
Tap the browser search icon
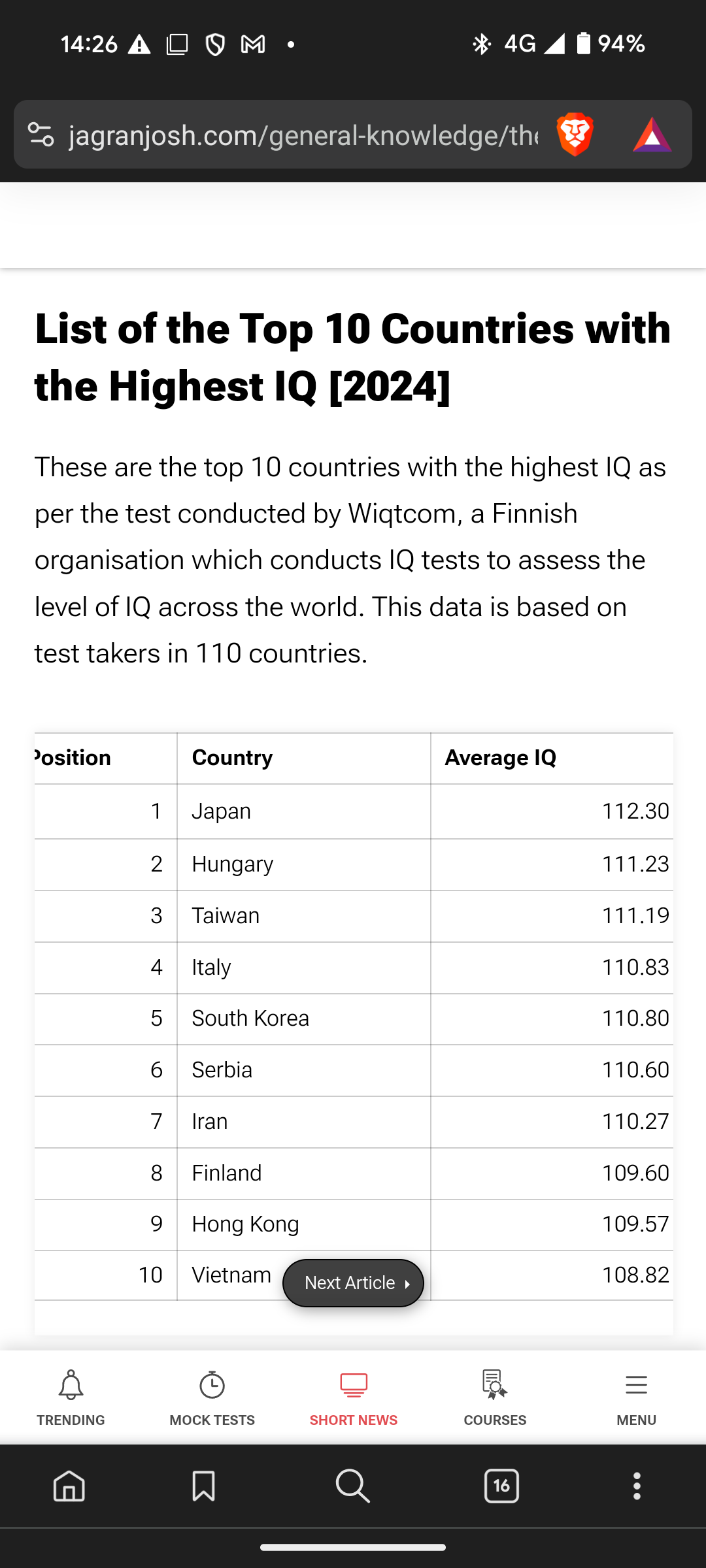coord(353,1486)
